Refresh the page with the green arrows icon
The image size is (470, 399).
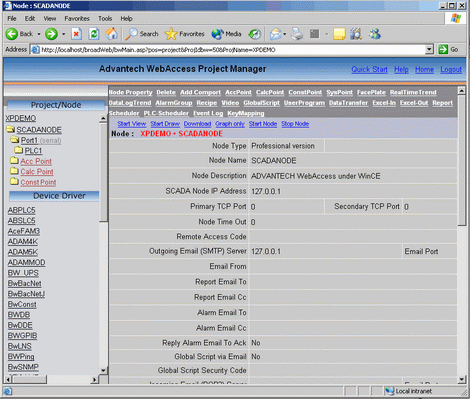tap(94, 34)
